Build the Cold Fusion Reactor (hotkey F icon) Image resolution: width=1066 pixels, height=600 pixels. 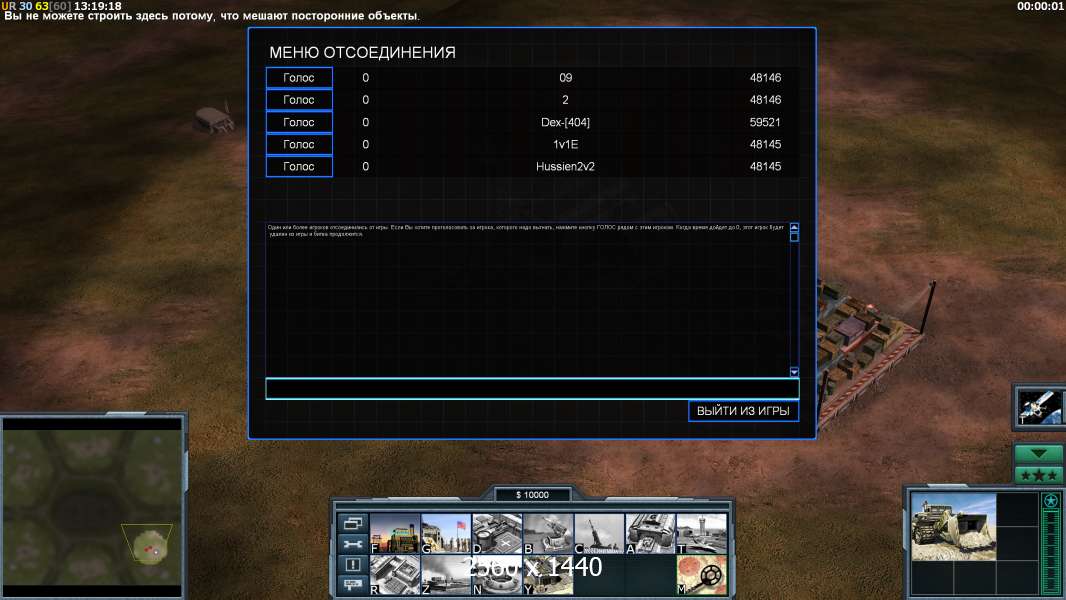pyautogui.click(x=395, y=533)
